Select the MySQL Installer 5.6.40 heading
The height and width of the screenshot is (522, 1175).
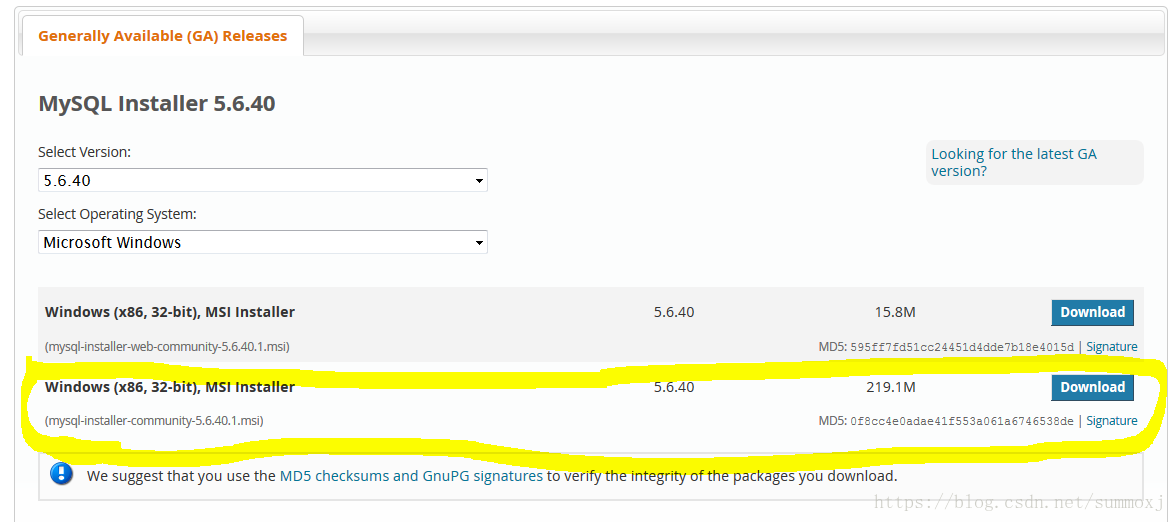tap(157, 103)
